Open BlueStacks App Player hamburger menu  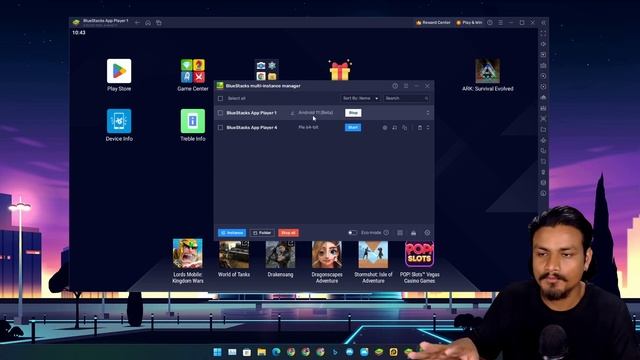(x=500, y=23)
